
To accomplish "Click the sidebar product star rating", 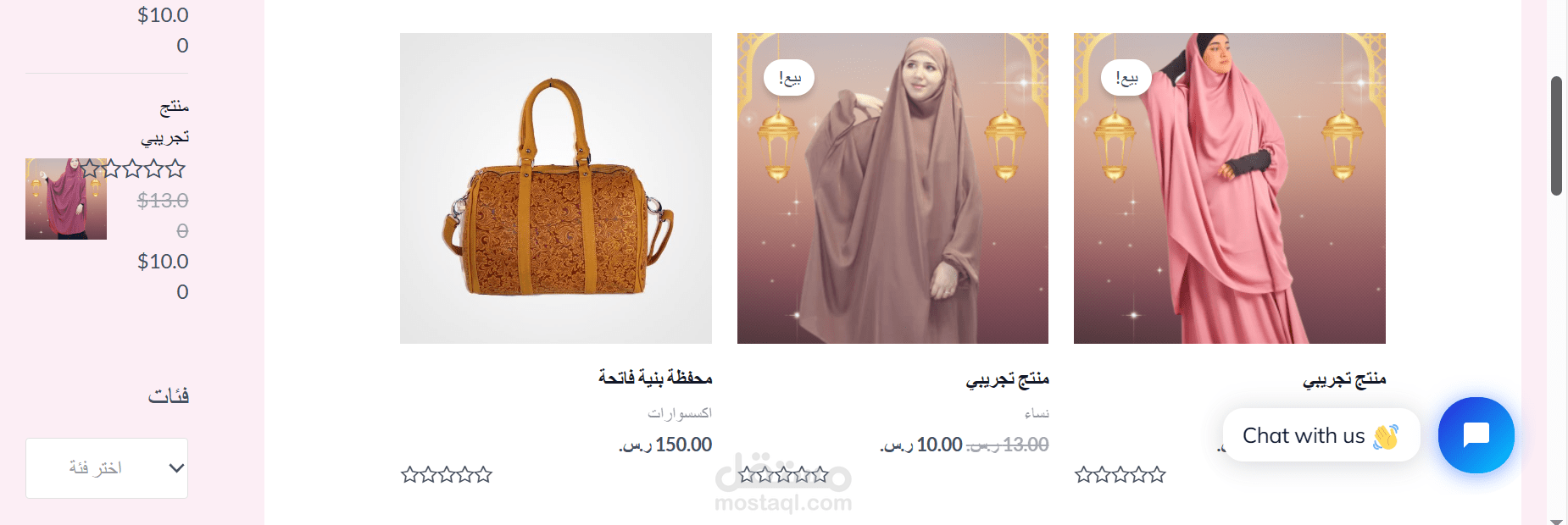I will pos(133,169).
